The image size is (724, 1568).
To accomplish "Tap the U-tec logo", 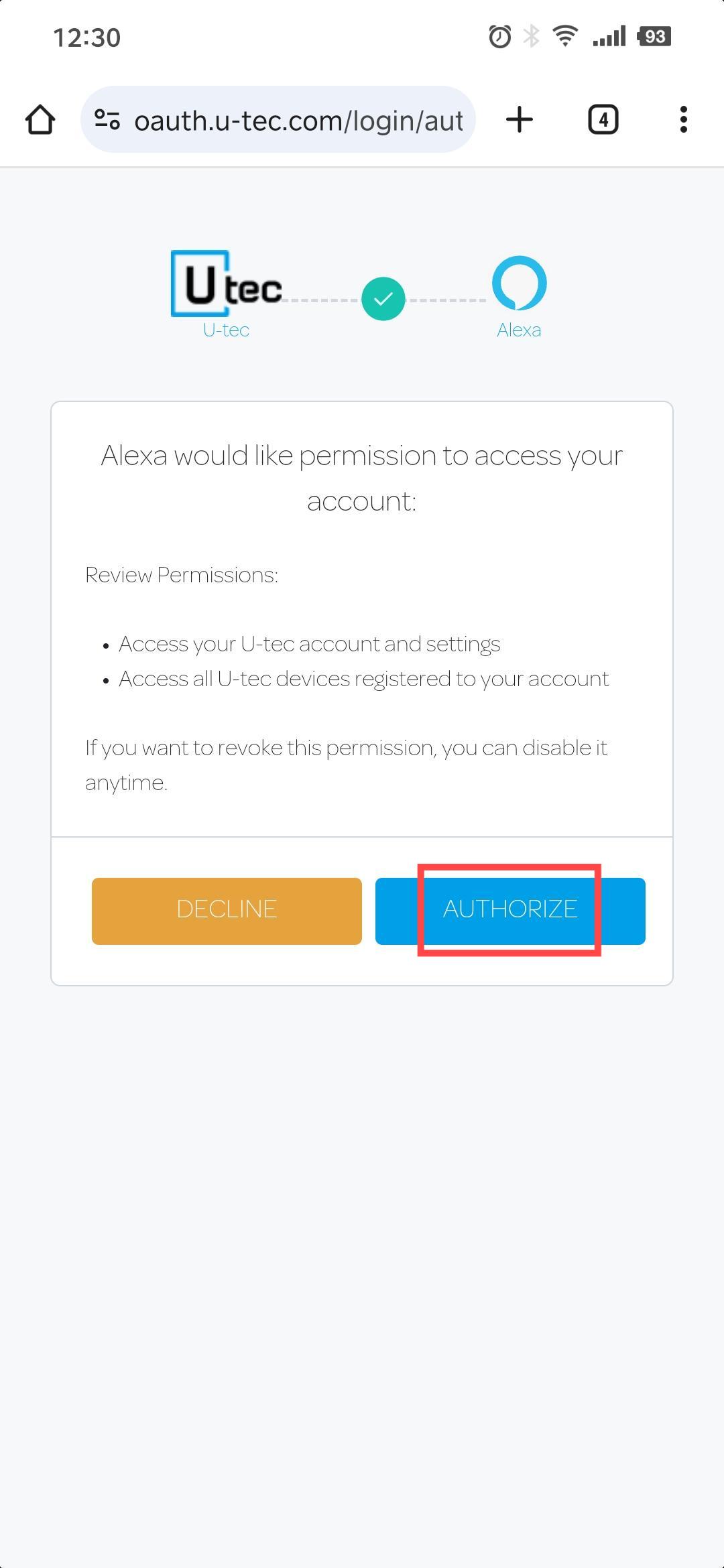I will click(227, 283).
